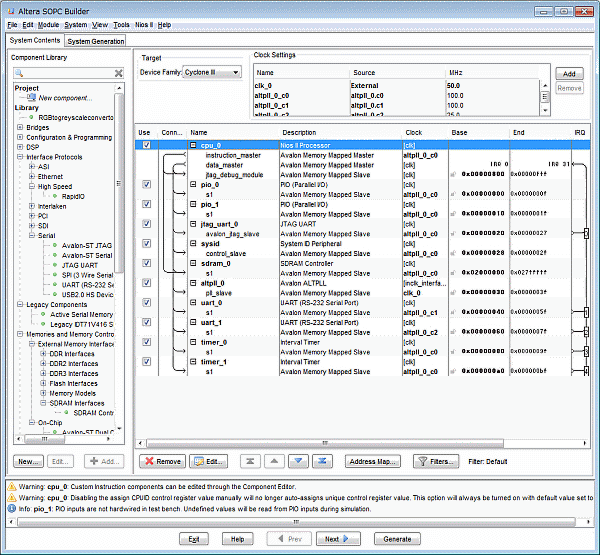Expand the DDR2 Interfaces node

point(43,363)
